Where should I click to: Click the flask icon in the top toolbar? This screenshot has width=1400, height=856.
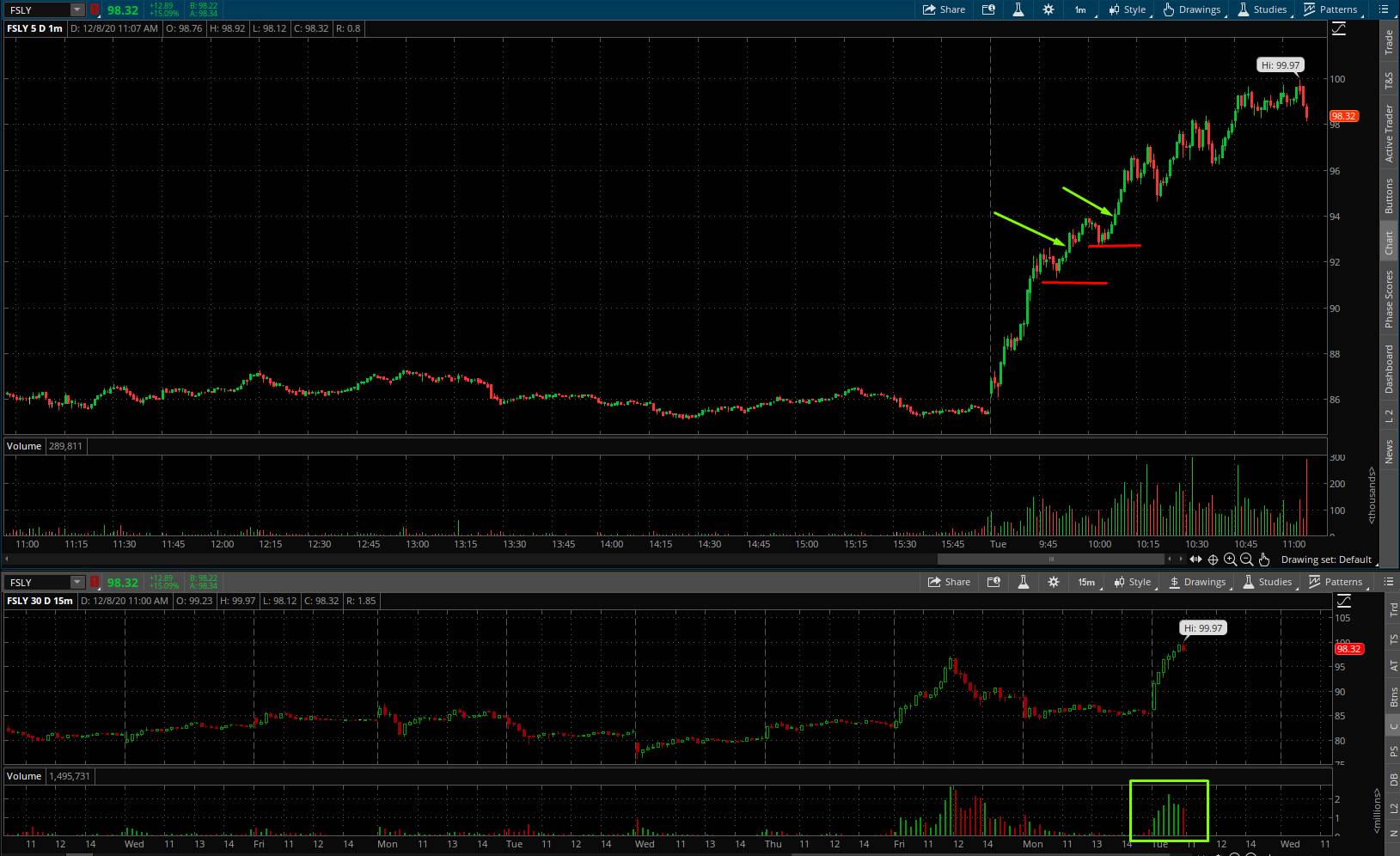1018,9
